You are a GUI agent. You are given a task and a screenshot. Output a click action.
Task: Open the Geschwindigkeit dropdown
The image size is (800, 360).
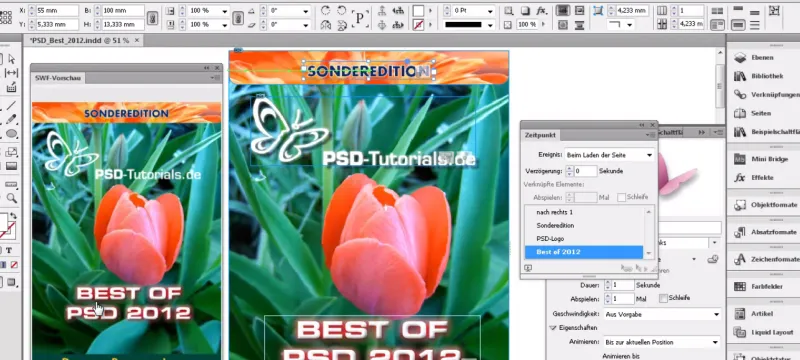coord(662,315)
